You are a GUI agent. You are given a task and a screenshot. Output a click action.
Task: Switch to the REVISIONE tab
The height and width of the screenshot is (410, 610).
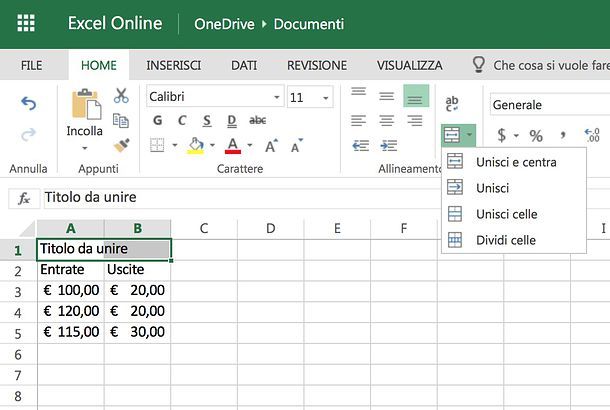[317, 65]
